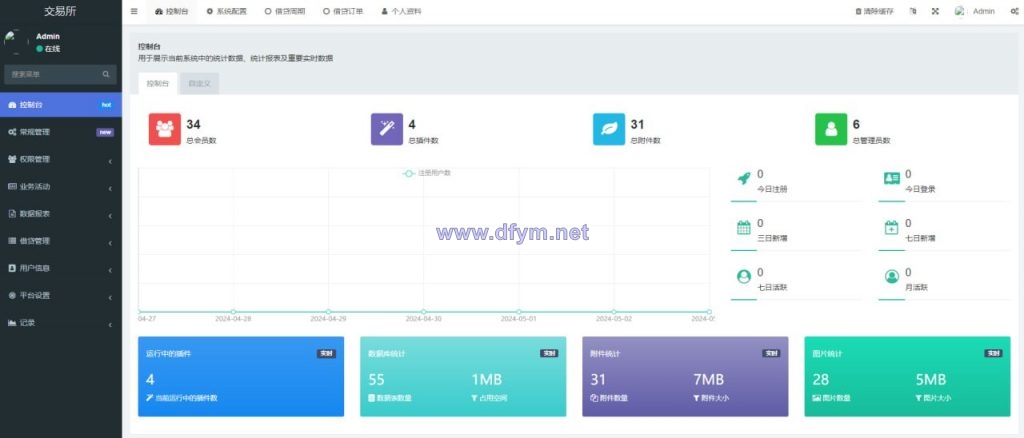This screenshot has height=438, width=1024.
Task: Click the chart icon beside 记录
Action: coord(12,322)
